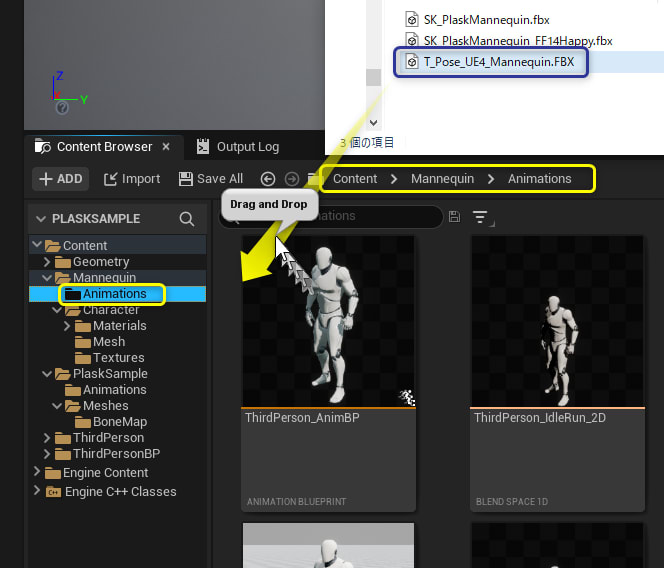The image size is (664, 568).
Task: Select the Animations breadcrumb
Action: coord(540,179)
